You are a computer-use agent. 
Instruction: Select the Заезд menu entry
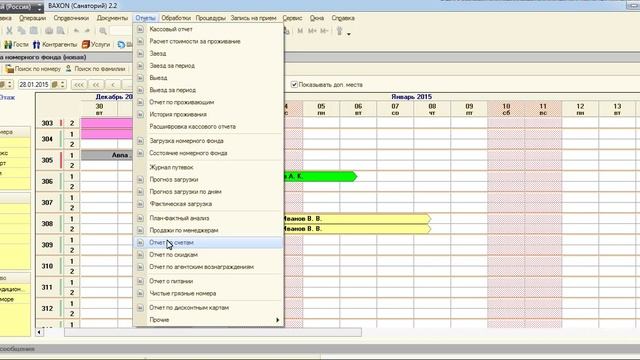[x=209, y=53]
